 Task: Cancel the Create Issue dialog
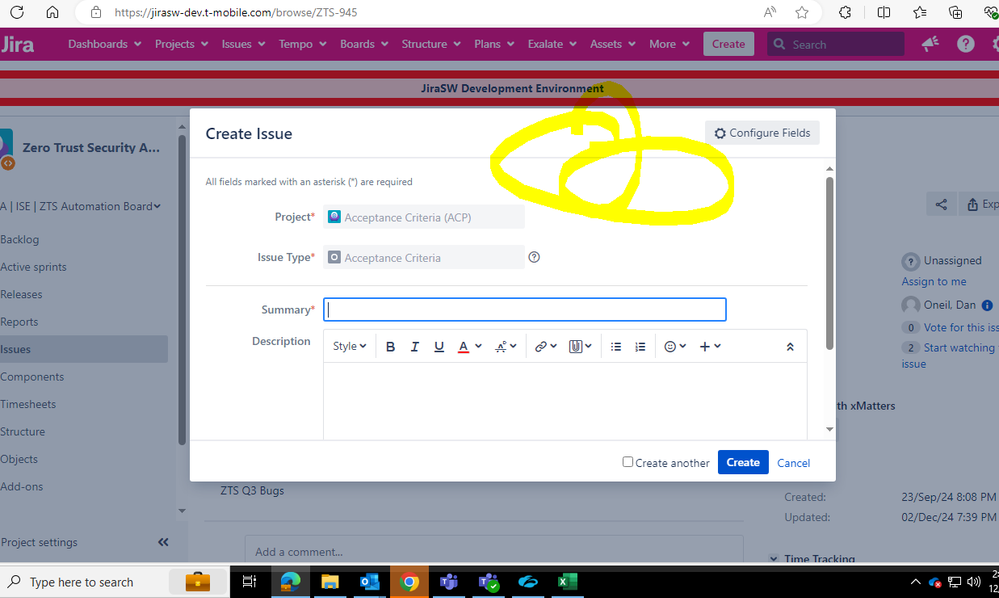coord(793,463)
